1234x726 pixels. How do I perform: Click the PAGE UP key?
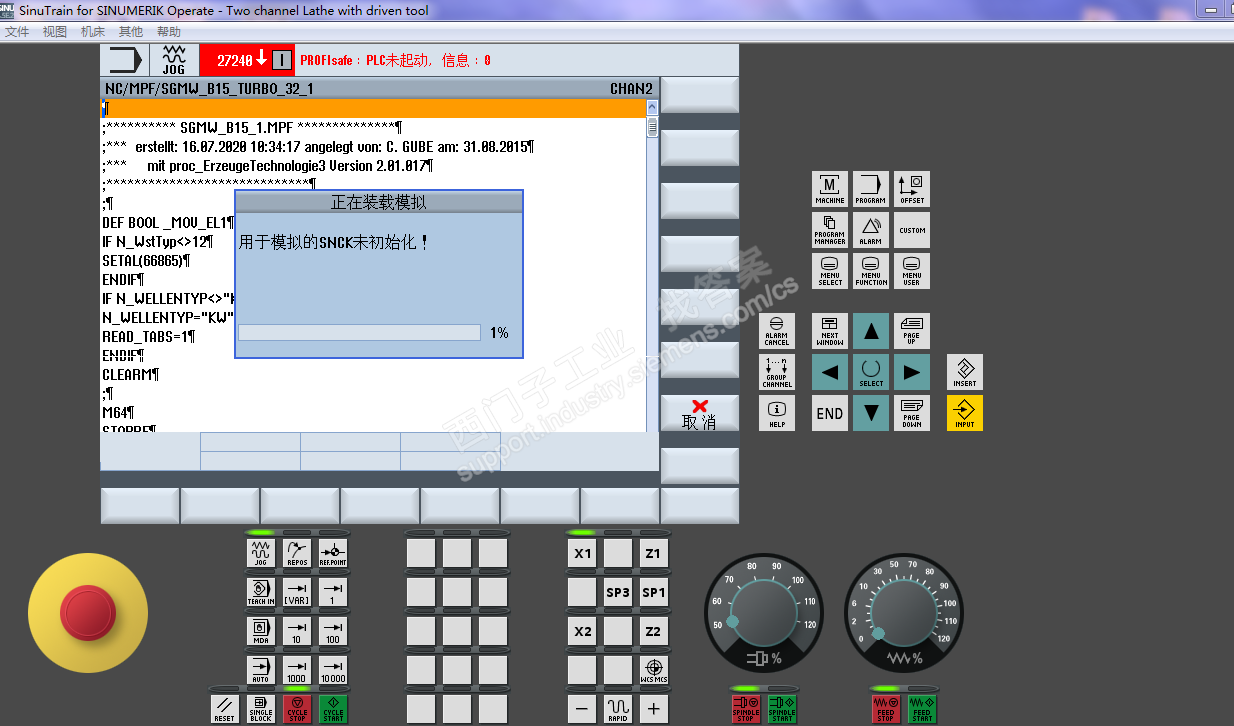pyautogui.click(x=912, y=331)
